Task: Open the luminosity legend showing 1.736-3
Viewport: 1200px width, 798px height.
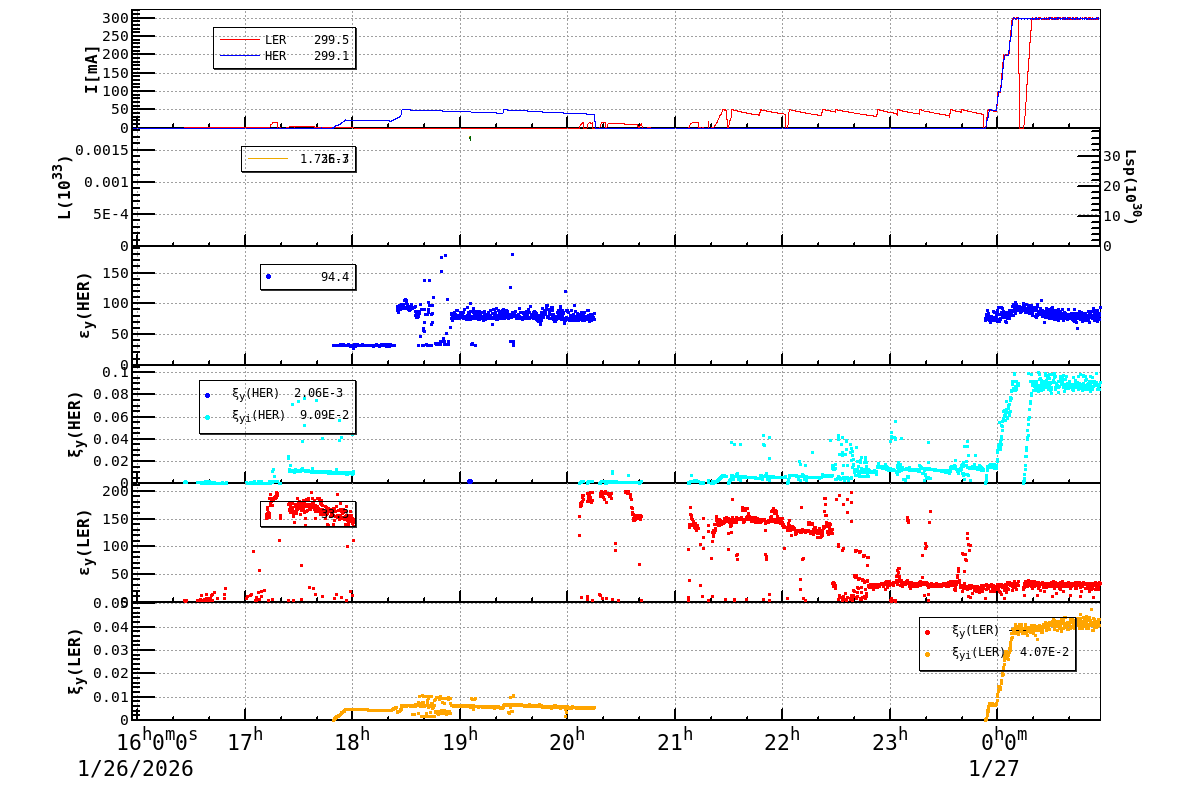Action: [x=300, y=157]
